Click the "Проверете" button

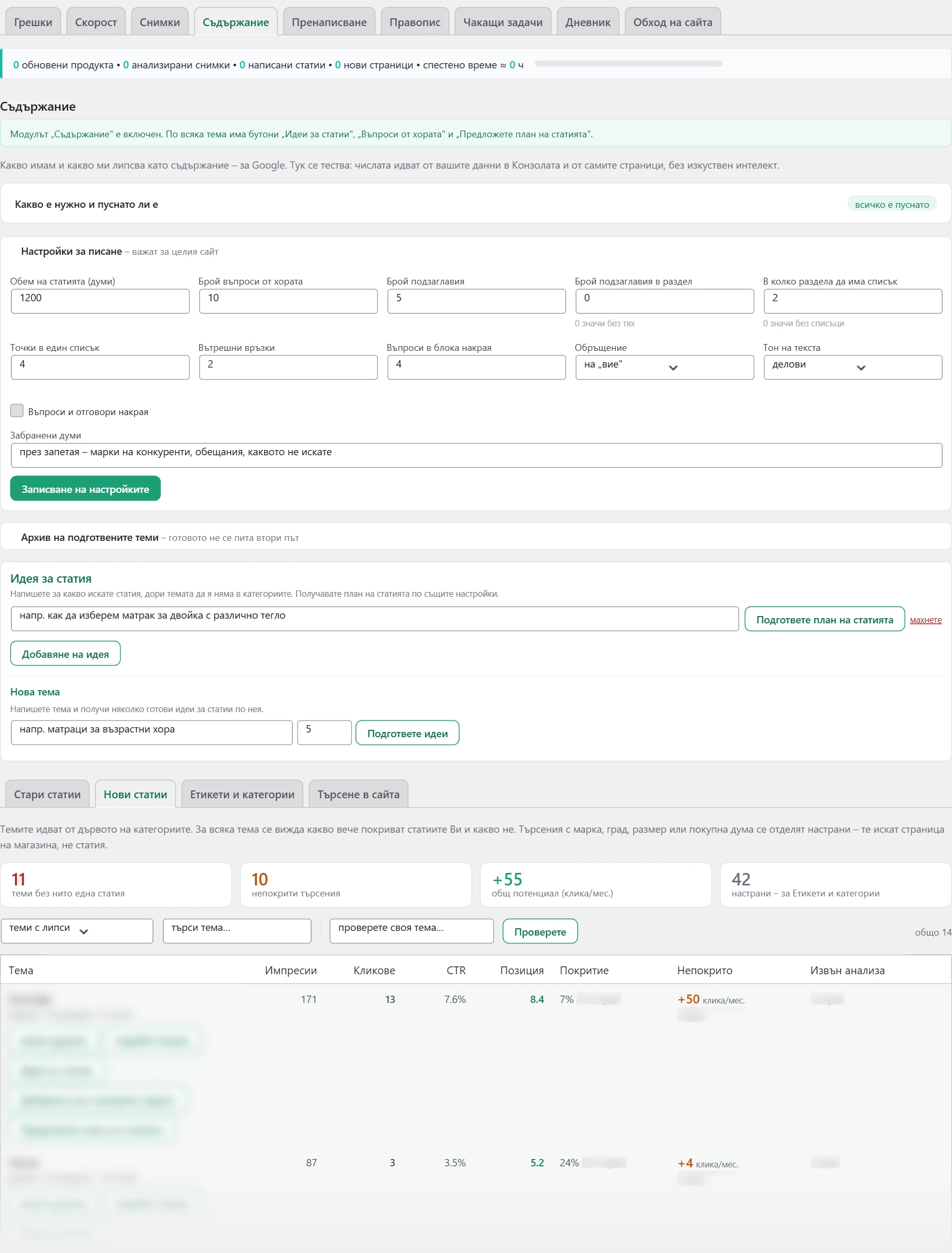540,931
